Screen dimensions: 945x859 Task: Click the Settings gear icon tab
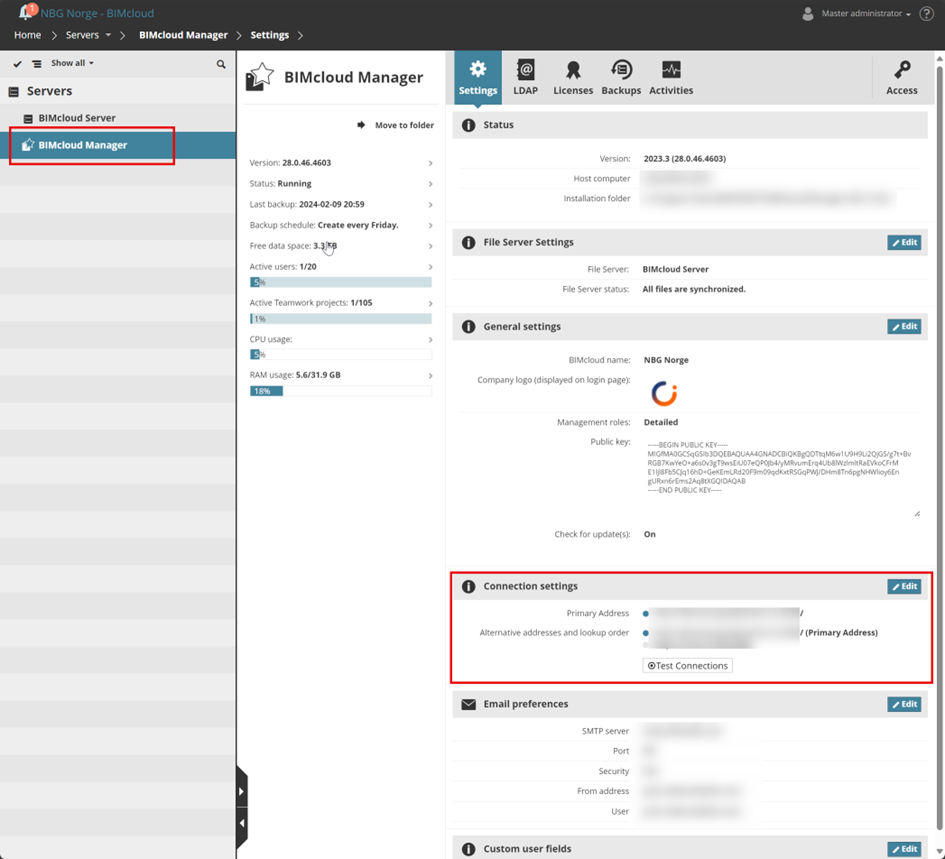[x=477, y=69]
